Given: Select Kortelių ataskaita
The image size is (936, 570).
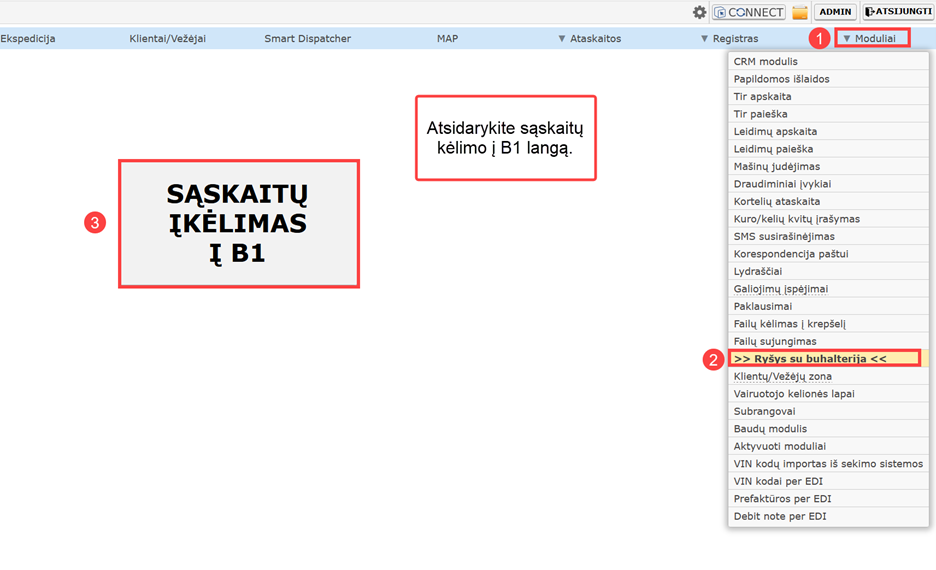Looking at the screenshot, I should [829, 201].
